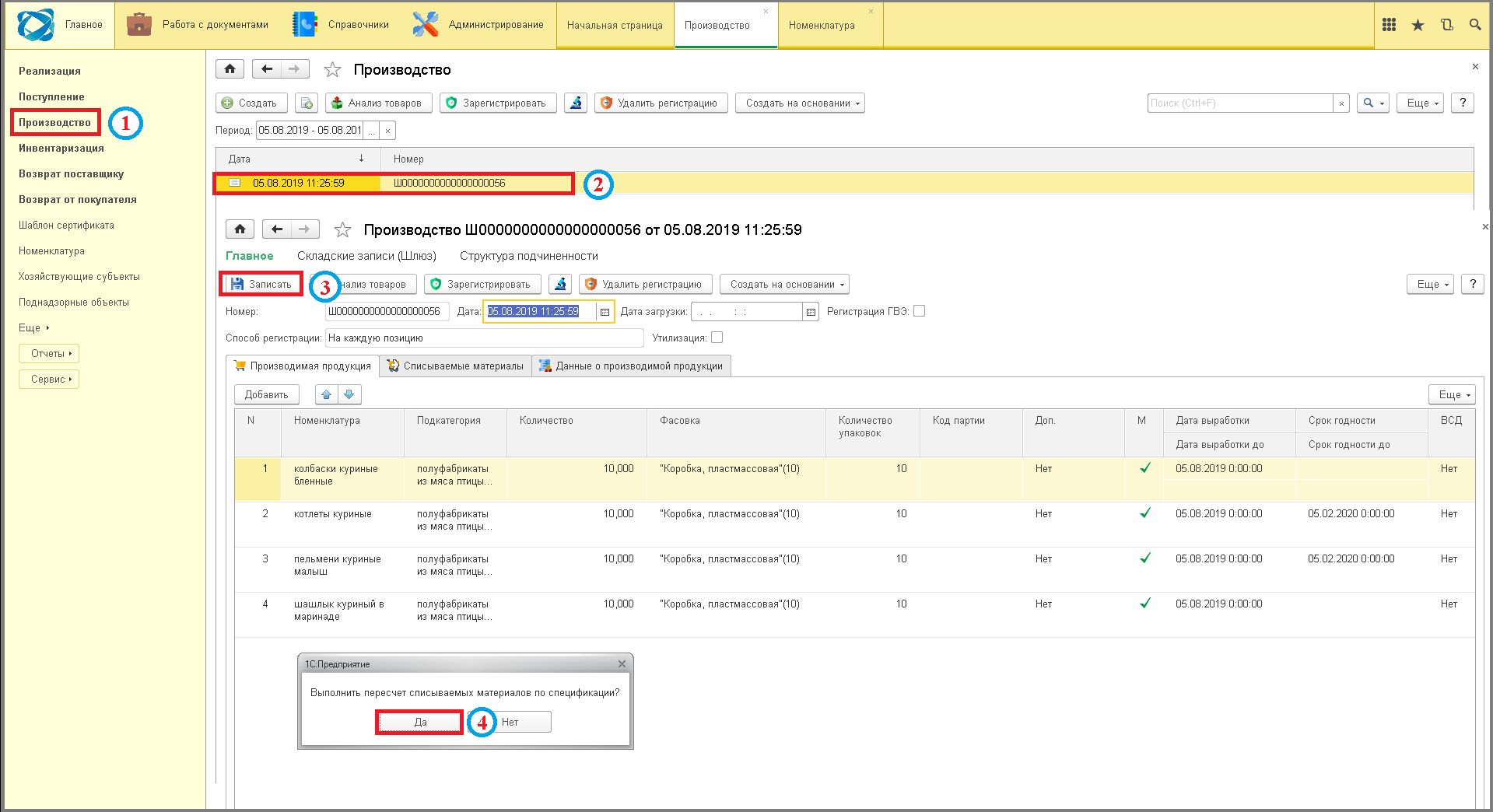Screen dimensions: 1493x812
Task: Click the microscope icon in document toolbar
Action: pos(560,284)
